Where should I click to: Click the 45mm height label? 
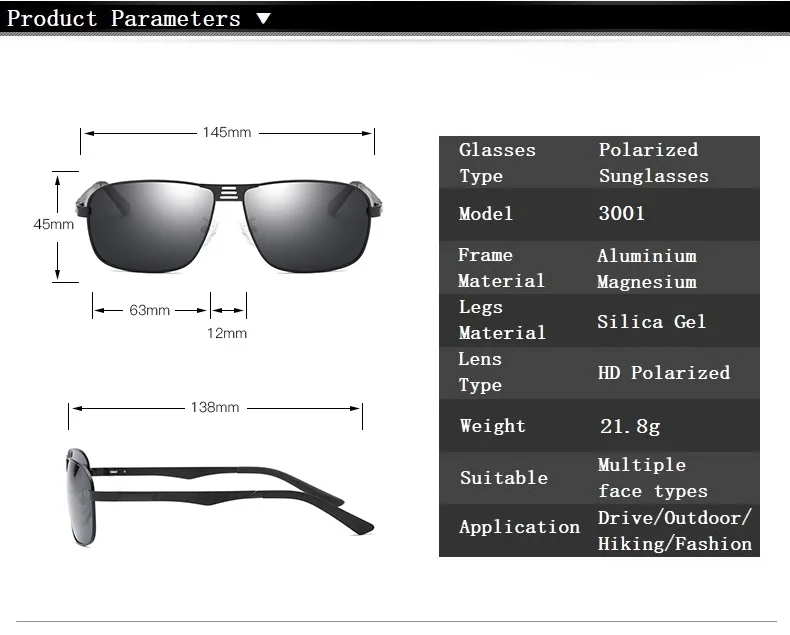click(53, 224)
